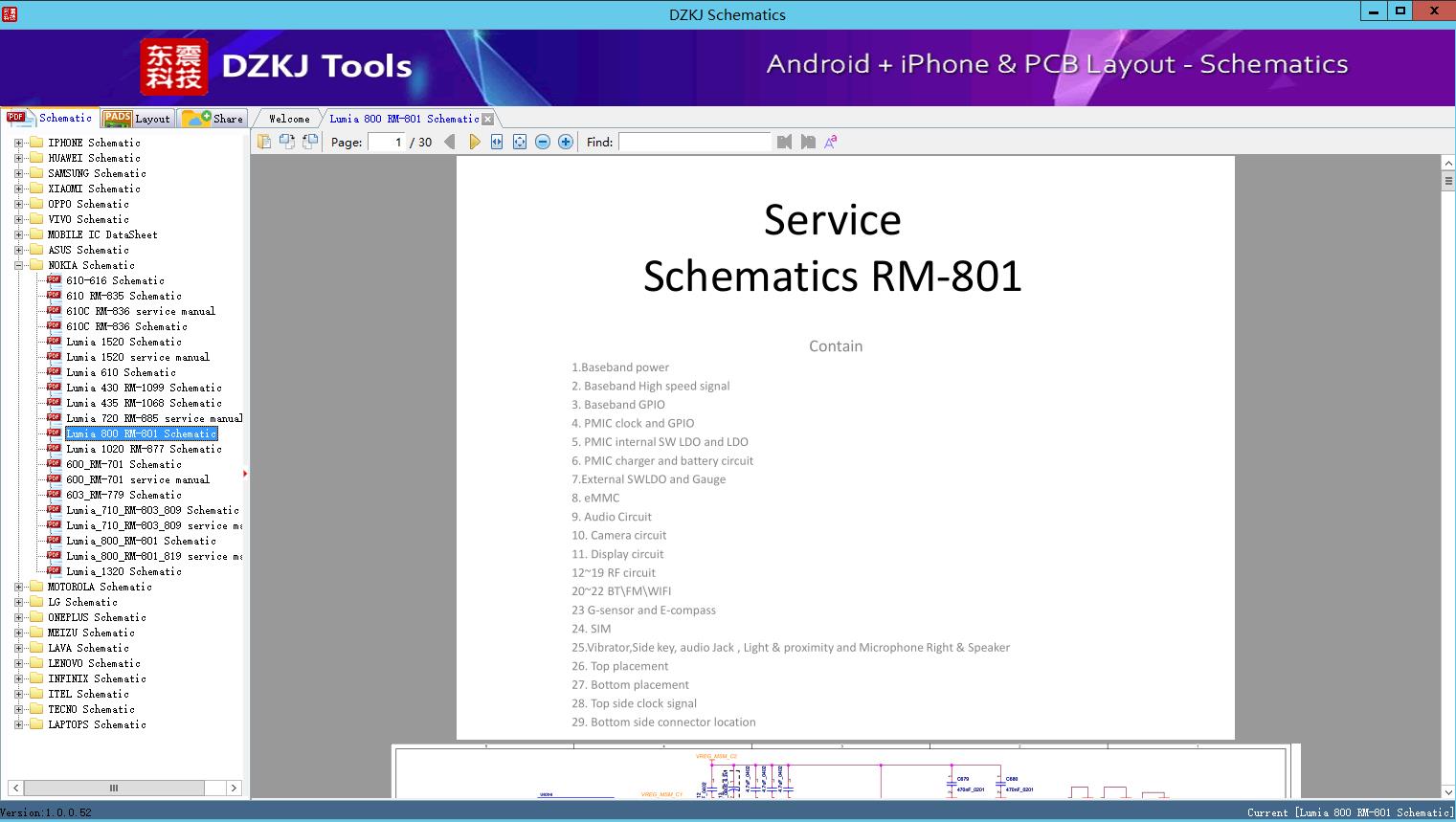This screenshot has height=822, width=1456.
Task: Click red splitter arrow to collapse sidebar
Action: click(245, 474)
